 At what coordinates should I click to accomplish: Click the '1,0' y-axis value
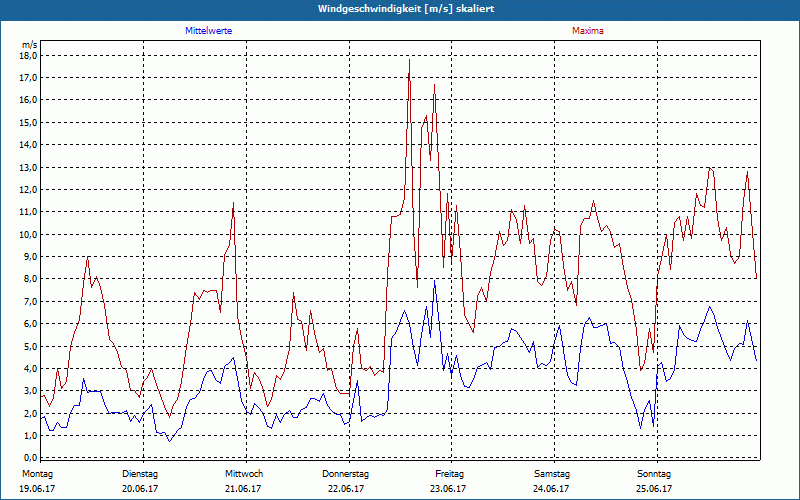(31, 436)
